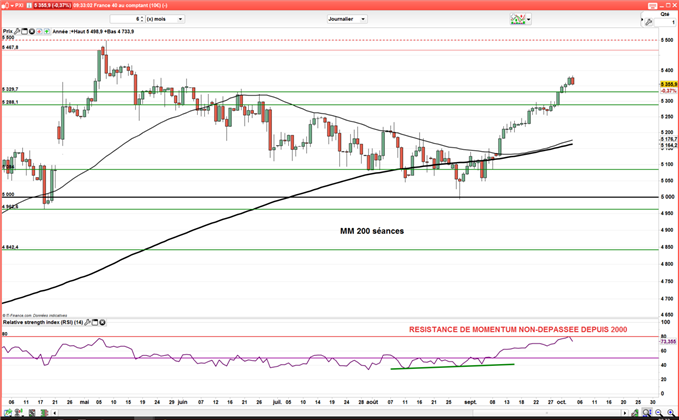This screenshot has width=679, height=420.
Task: Click the 'Année :+Haut 5 498,9 +Bas 4 733,9' text
Action: 93,31
